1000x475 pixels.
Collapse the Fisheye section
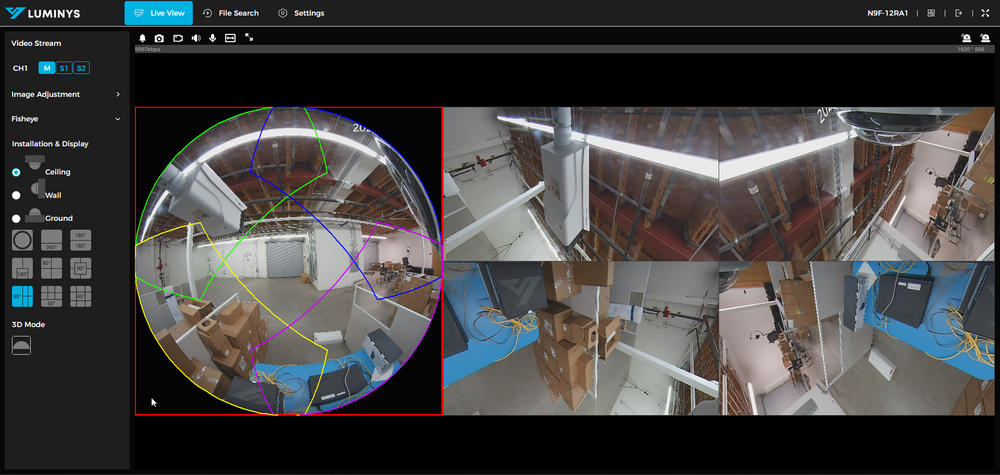pos(118,119)
